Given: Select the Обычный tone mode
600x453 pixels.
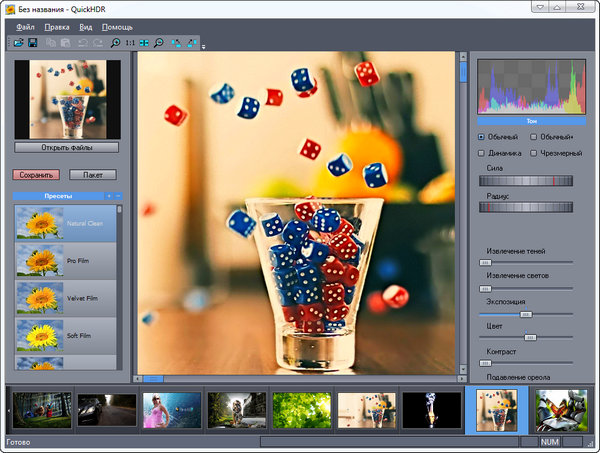Looking at the screenshot, I should click(x=482, y=136).
